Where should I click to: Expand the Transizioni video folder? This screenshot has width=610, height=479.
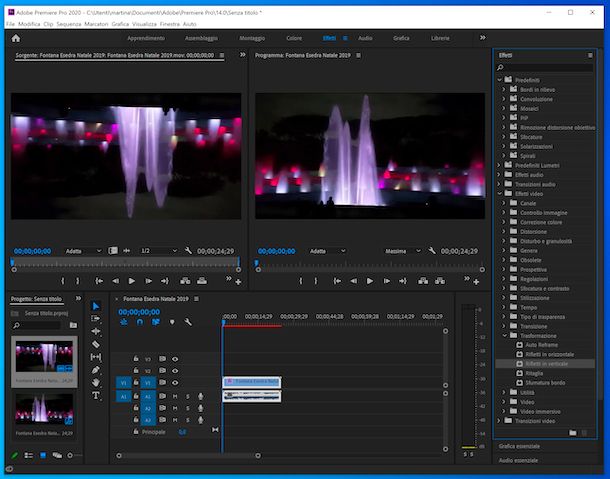click(500, 421)
